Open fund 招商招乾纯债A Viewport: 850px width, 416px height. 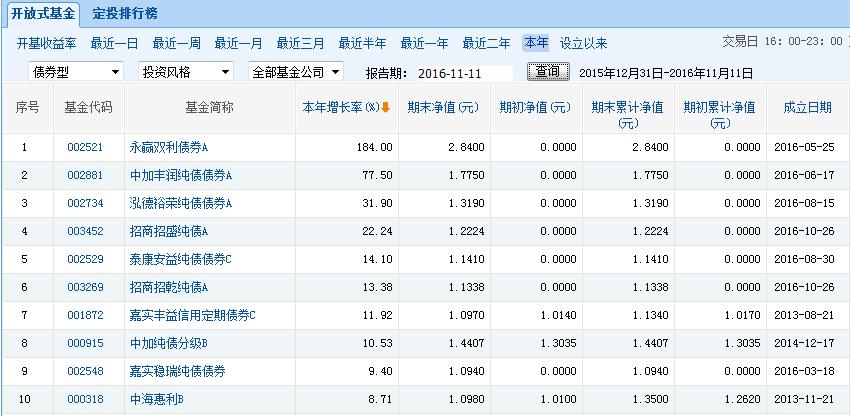click(x=169, y=288)
